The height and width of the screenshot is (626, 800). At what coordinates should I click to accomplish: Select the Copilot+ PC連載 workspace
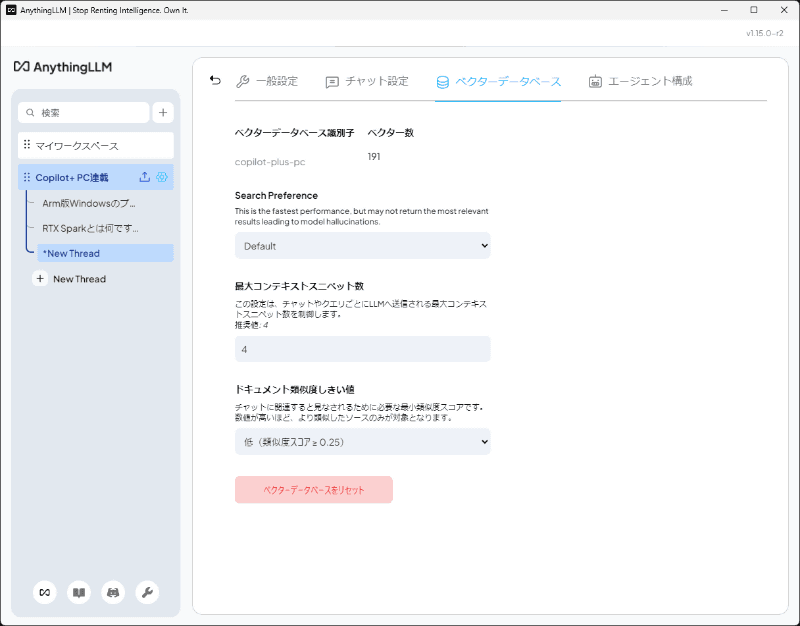coord(96,178)
